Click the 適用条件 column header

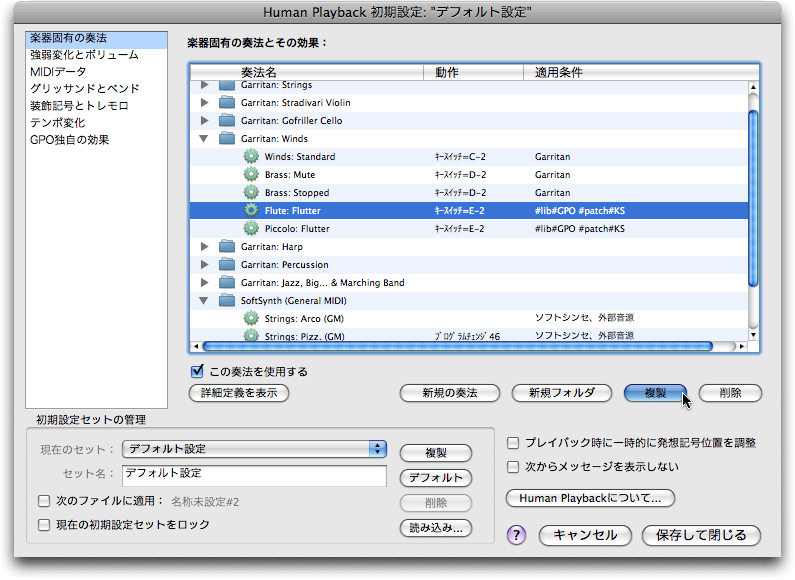pyautogui.click(x=641, y=72)
